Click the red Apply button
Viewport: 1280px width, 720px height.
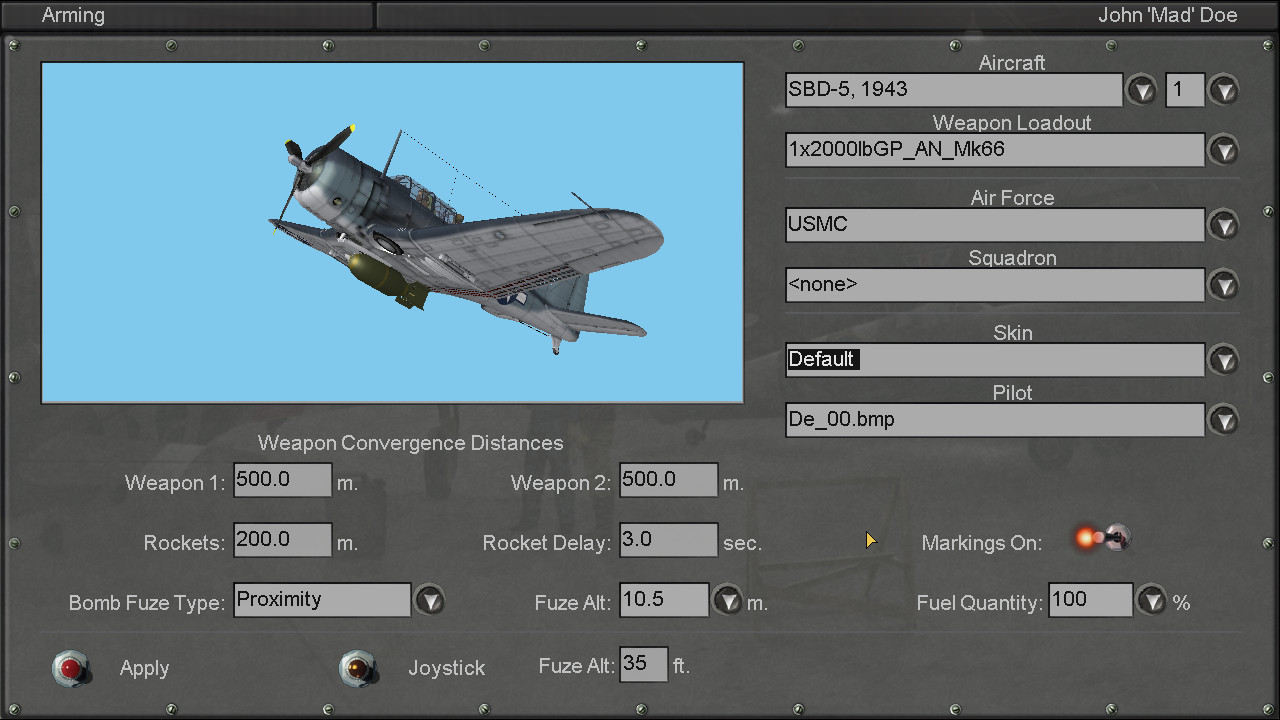(72, 668)
